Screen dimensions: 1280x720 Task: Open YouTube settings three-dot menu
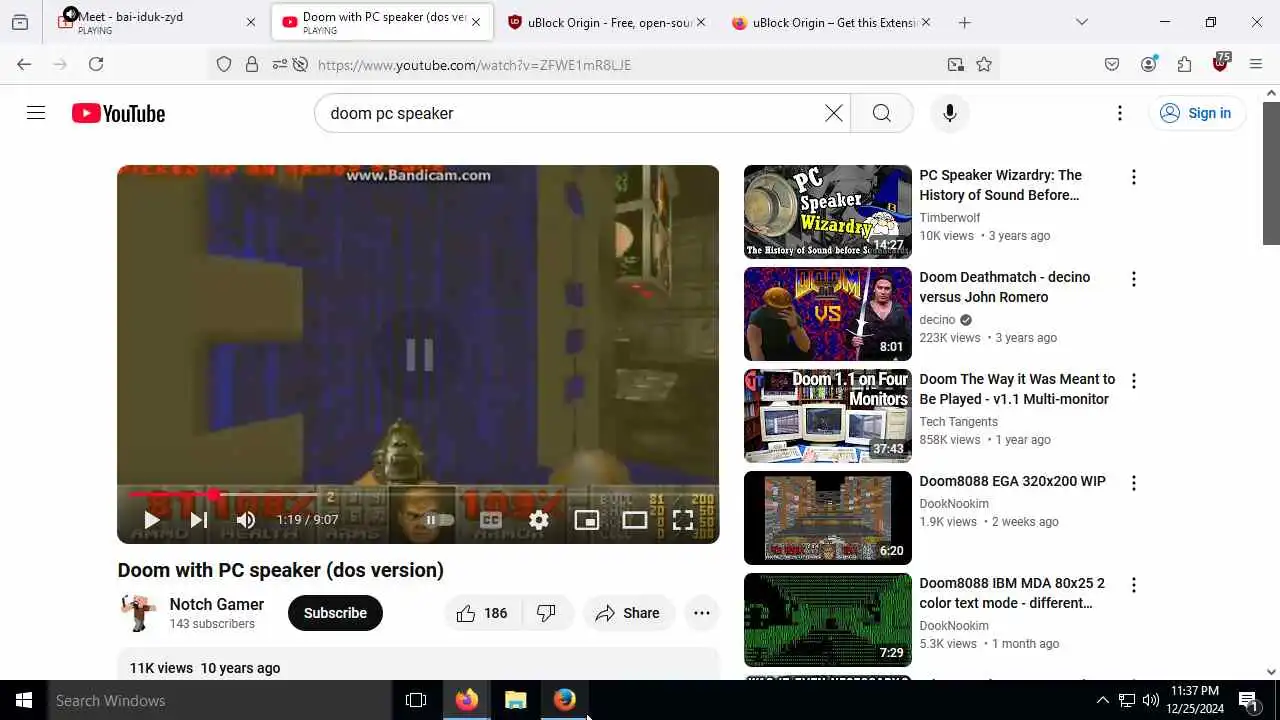tap(1120, 113)
